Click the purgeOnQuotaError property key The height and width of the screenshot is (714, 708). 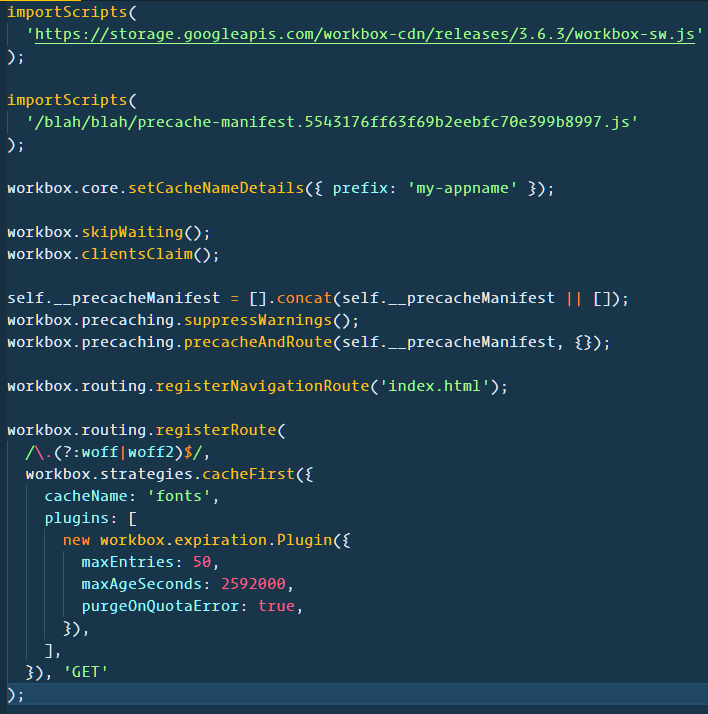coord(160,606)
